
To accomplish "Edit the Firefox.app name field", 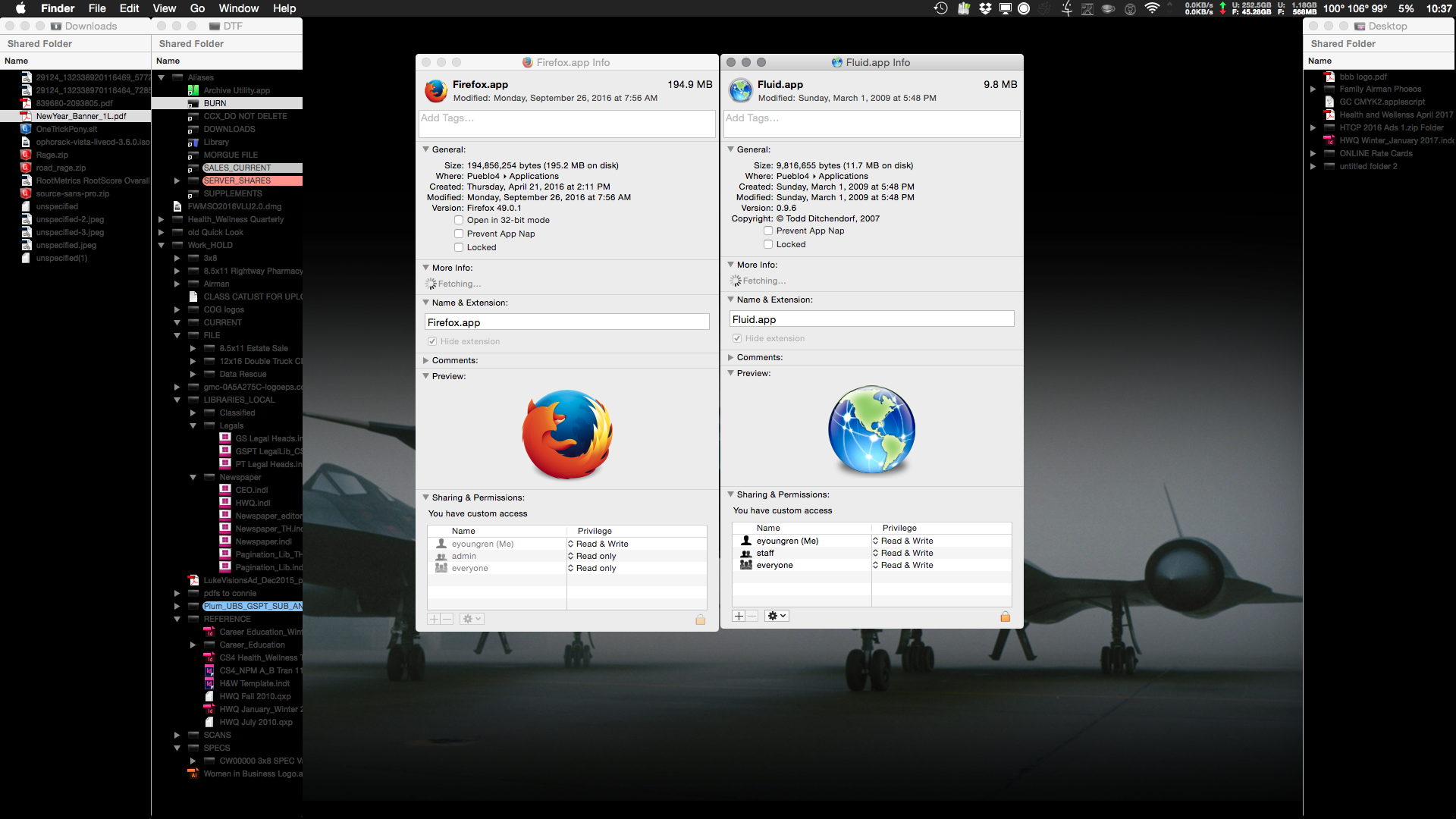I will [567, 322].
